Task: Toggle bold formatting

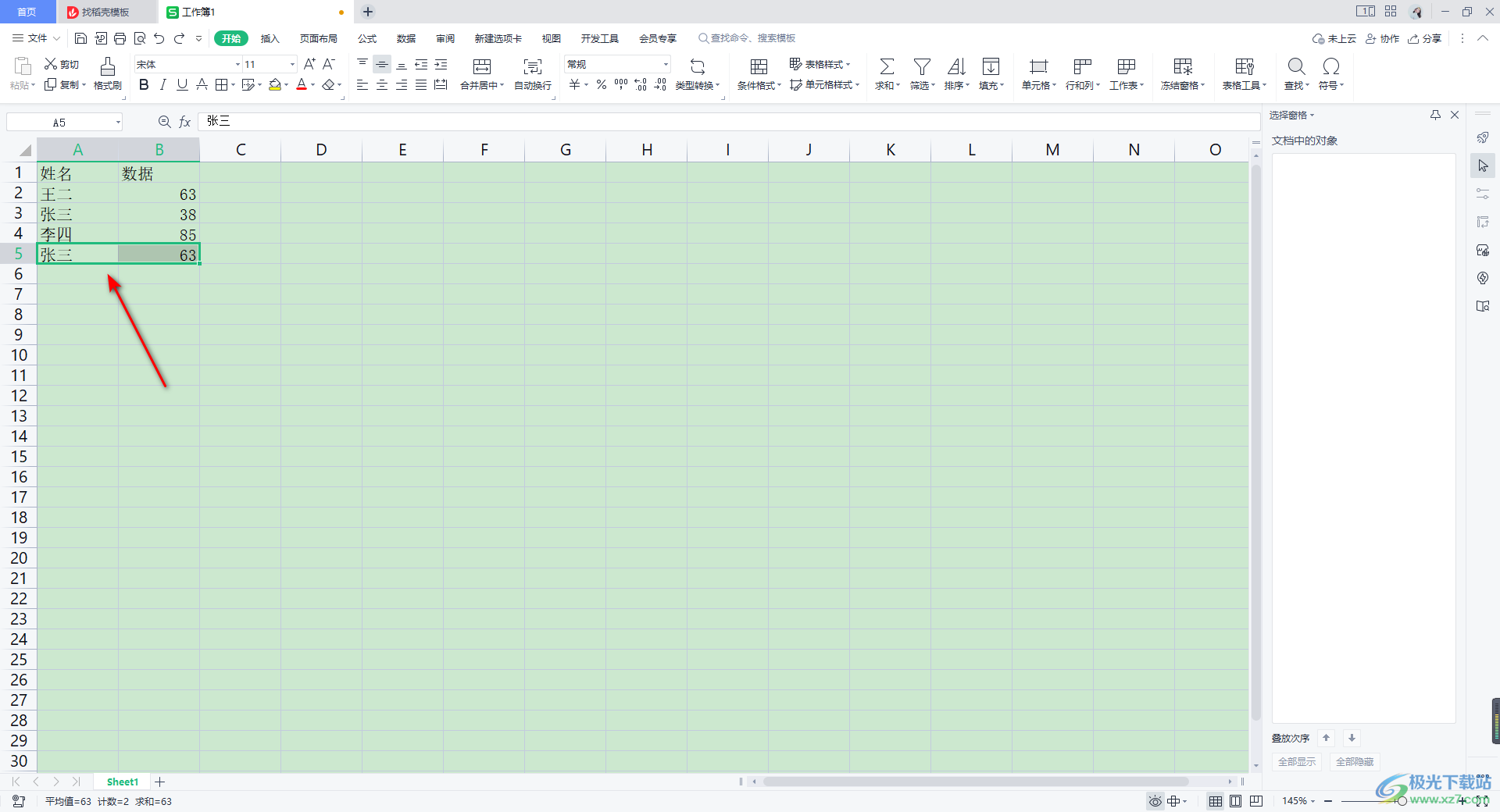Action: [x=144, y=84]
